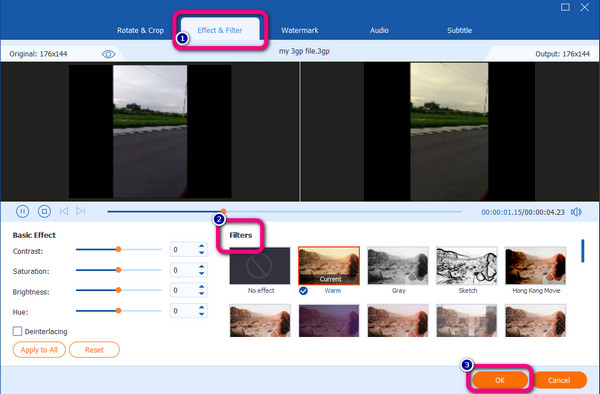Increase Hue value with up arrow
The width and height of the screenshot is (600, 394).
tap(202, 308)
